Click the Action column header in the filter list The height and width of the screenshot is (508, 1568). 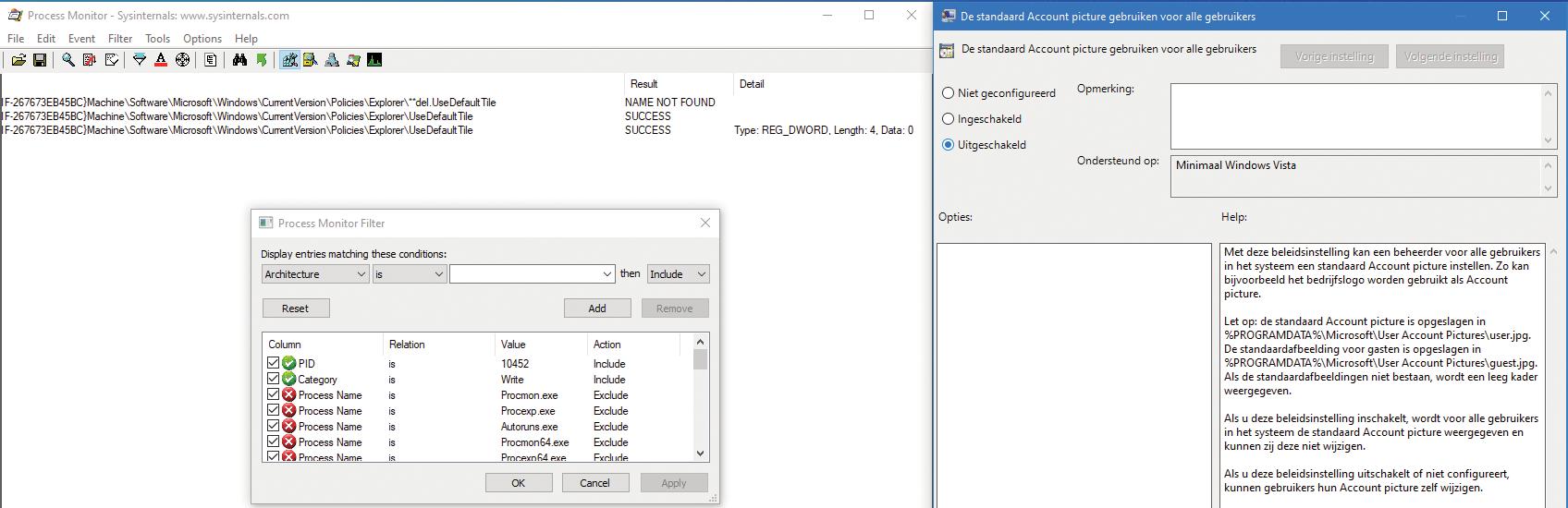coord(607,345)
